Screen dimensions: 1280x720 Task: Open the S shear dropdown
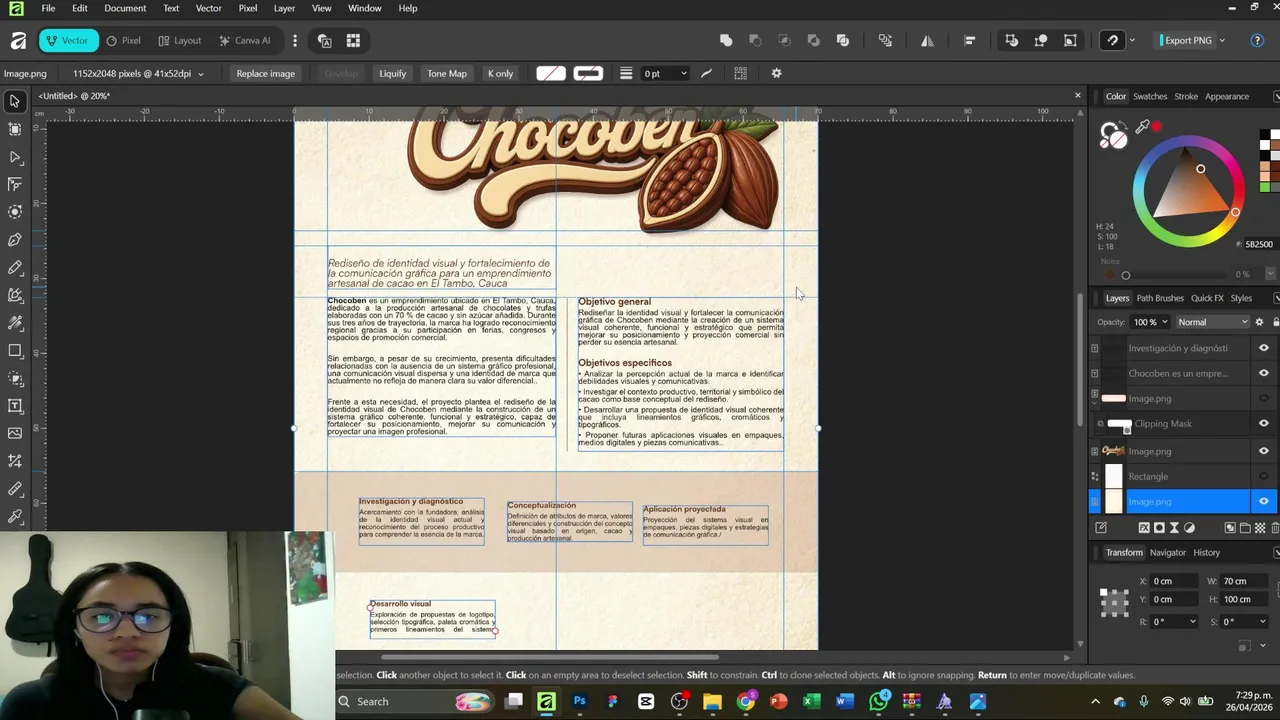pyautogui.click(x=1262, y=622)
